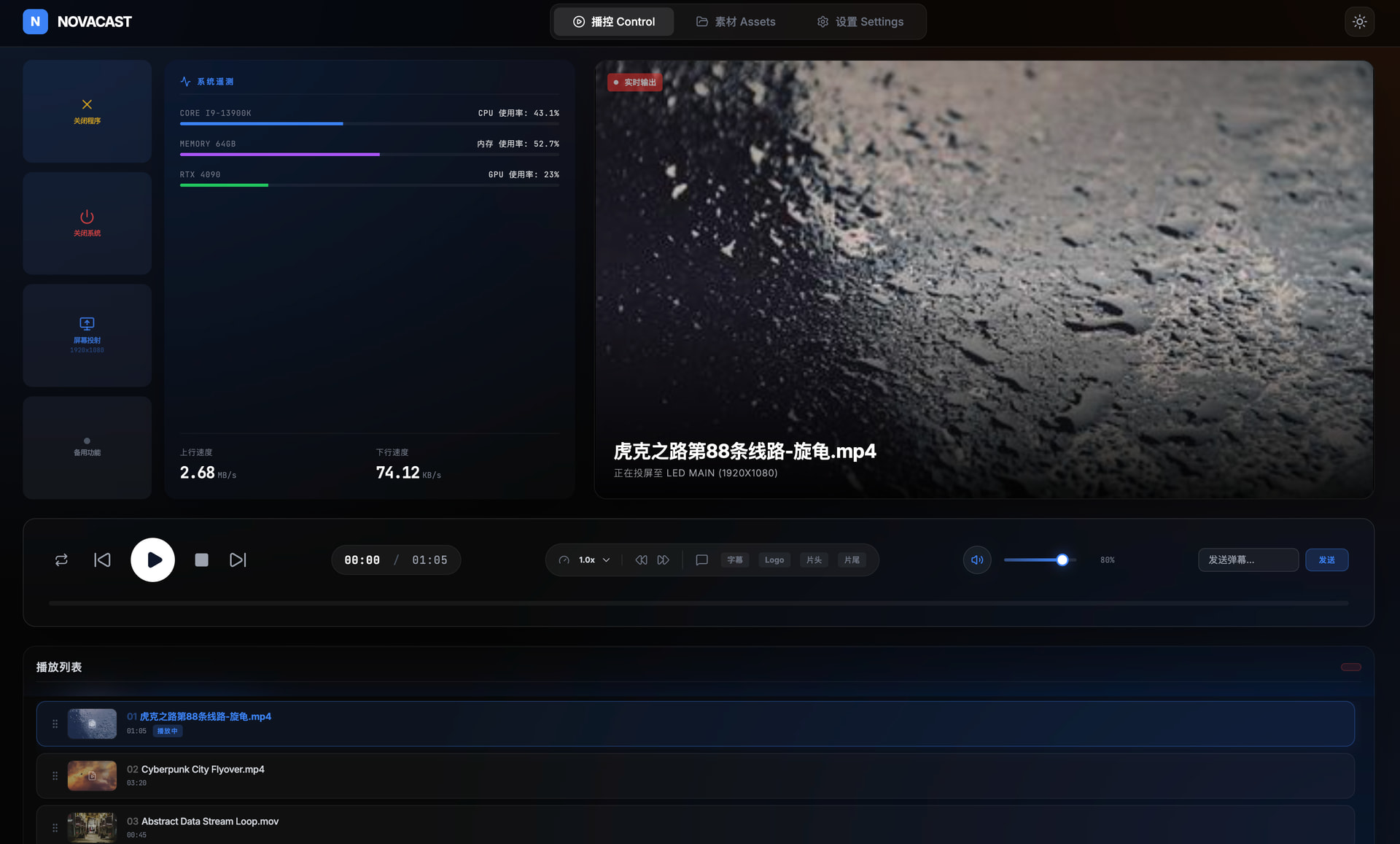Click the 屏幕投射 screen projection tile
The width and height of the screenshot is (1400, 844).
87,335
